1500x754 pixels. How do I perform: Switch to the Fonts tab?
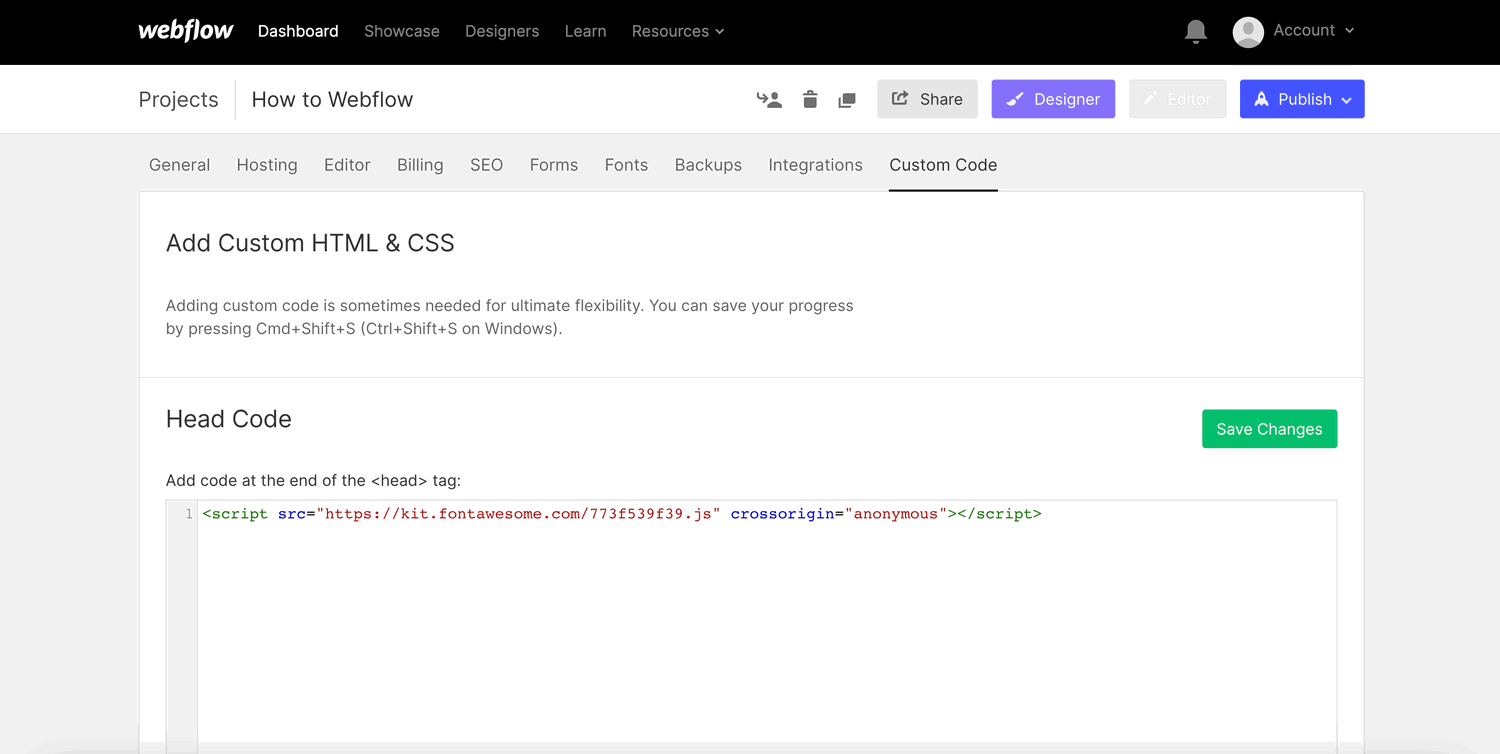coord(626,165)
